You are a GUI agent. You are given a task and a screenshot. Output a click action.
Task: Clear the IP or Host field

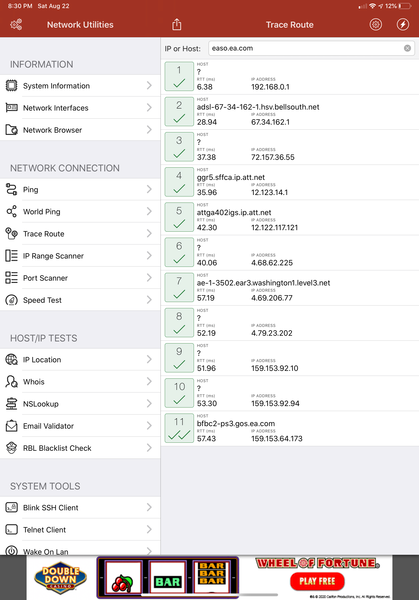407,48
